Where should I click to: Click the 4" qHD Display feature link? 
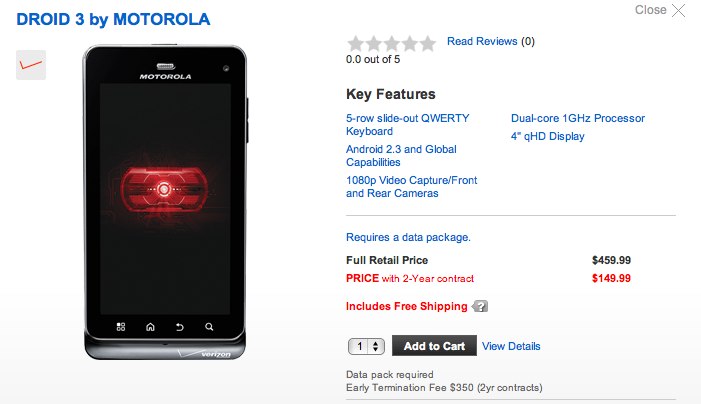click(548, 136)
